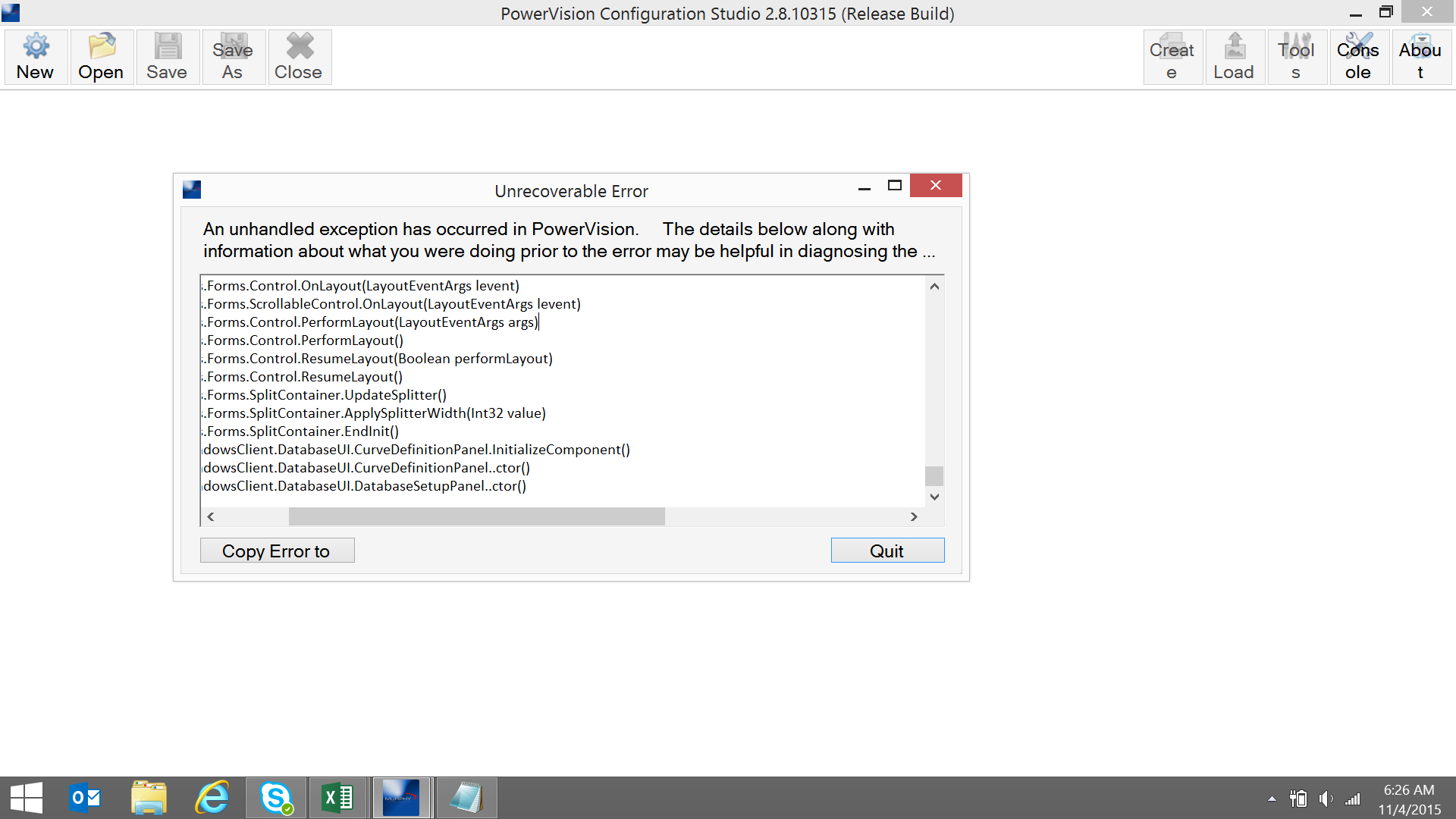Open the notepad taskbar icon

[x=466, y=798]
